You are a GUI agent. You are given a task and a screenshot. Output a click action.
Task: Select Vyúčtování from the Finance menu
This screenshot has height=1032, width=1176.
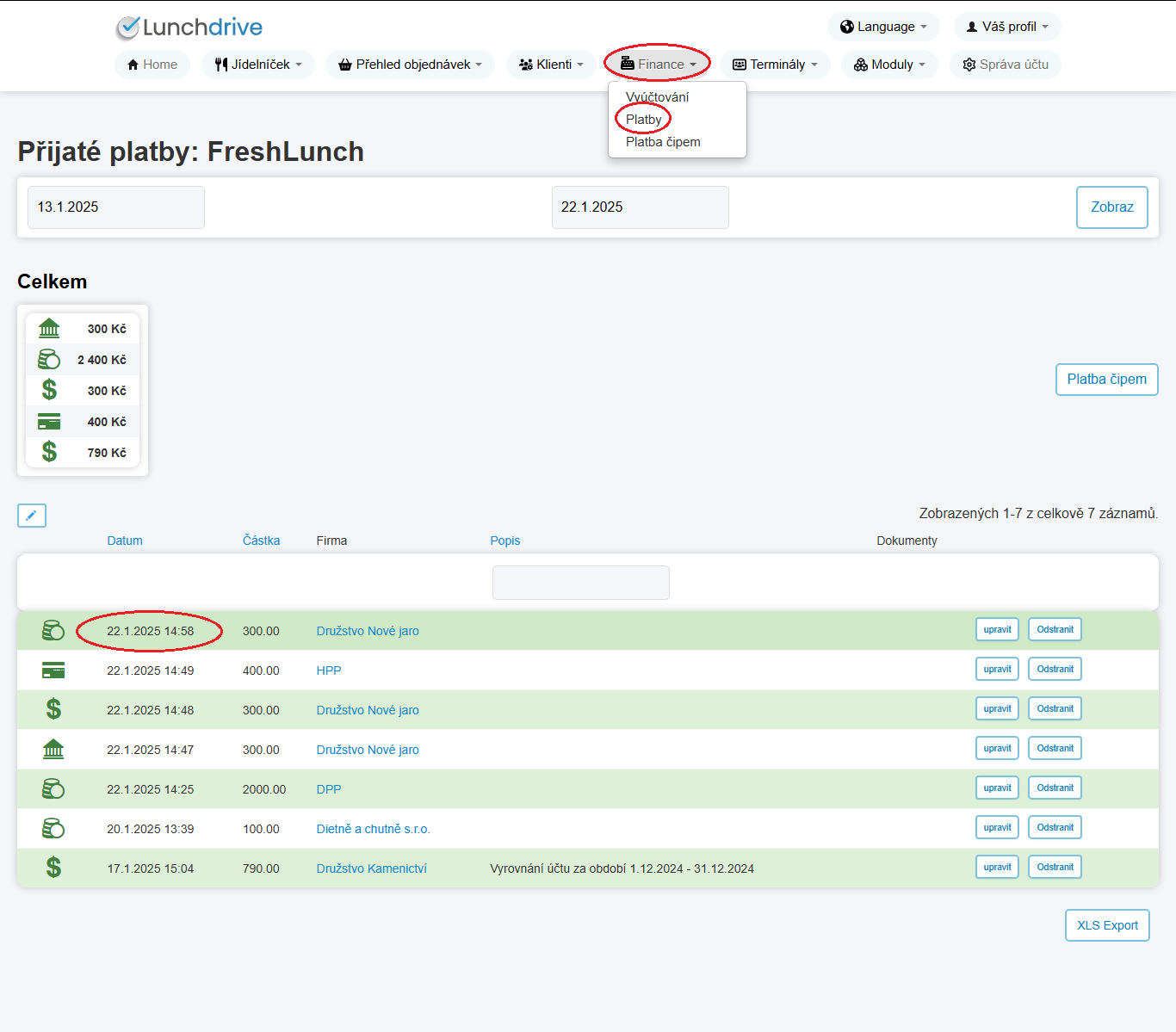[658, 97]
